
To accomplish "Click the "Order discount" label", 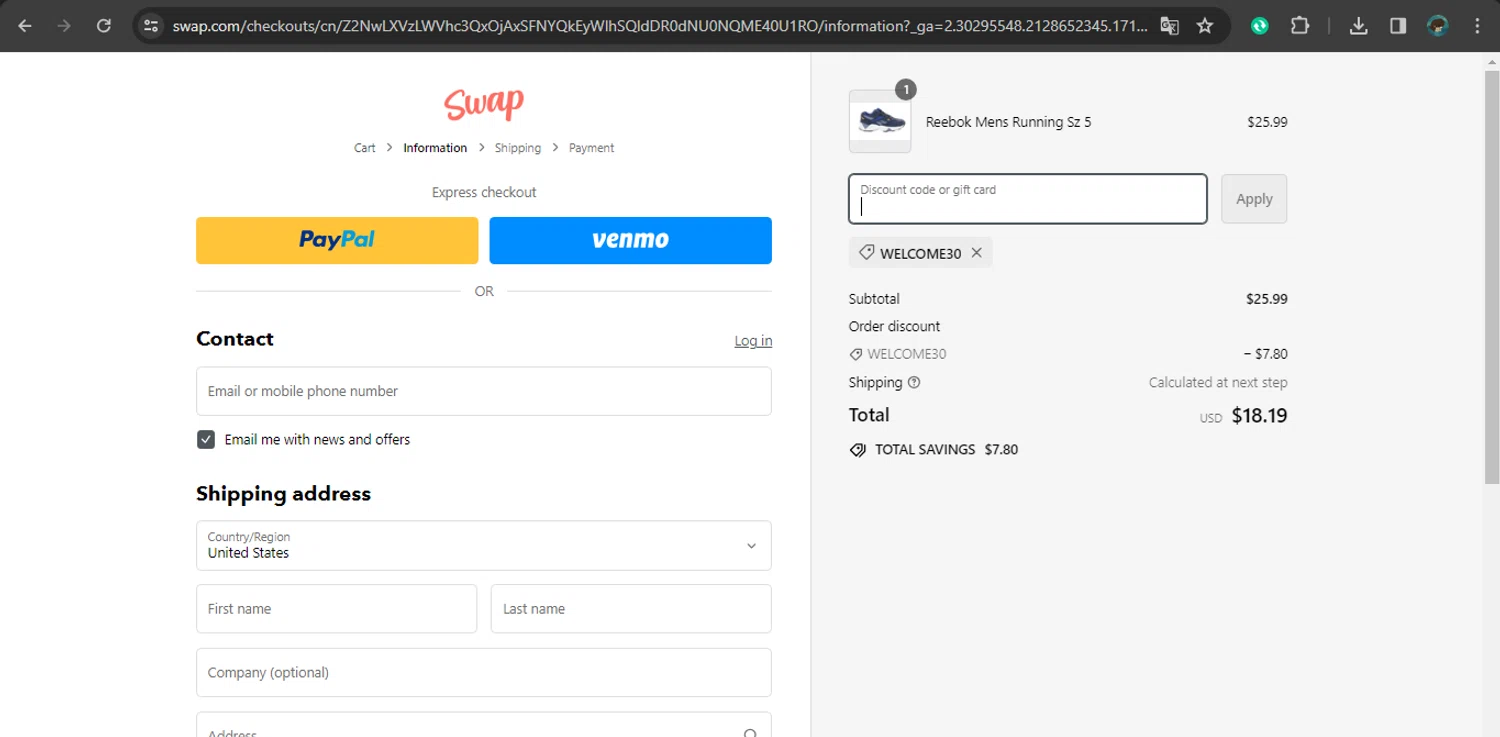I will pyautogui.click(x=894, y=326).
